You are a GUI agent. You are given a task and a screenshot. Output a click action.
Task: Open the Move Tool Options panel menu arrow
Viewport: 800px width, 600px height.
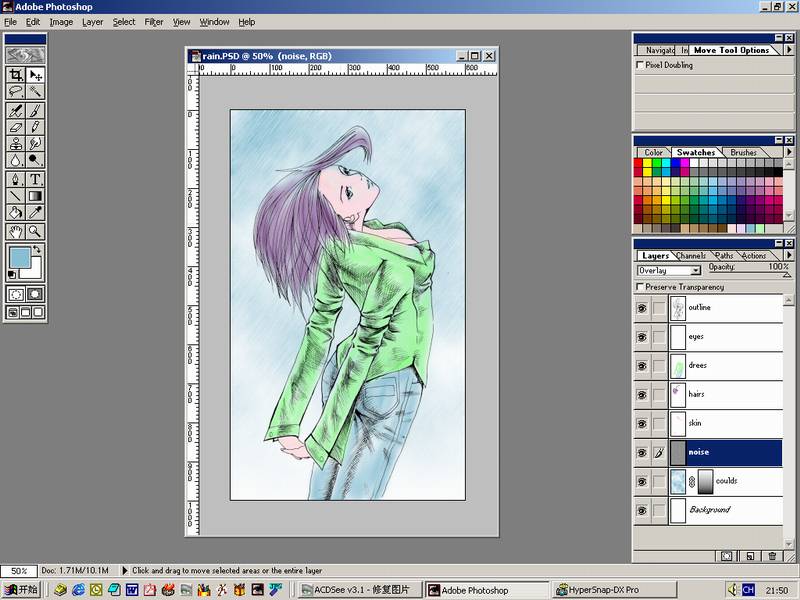[x=789, y=50]
